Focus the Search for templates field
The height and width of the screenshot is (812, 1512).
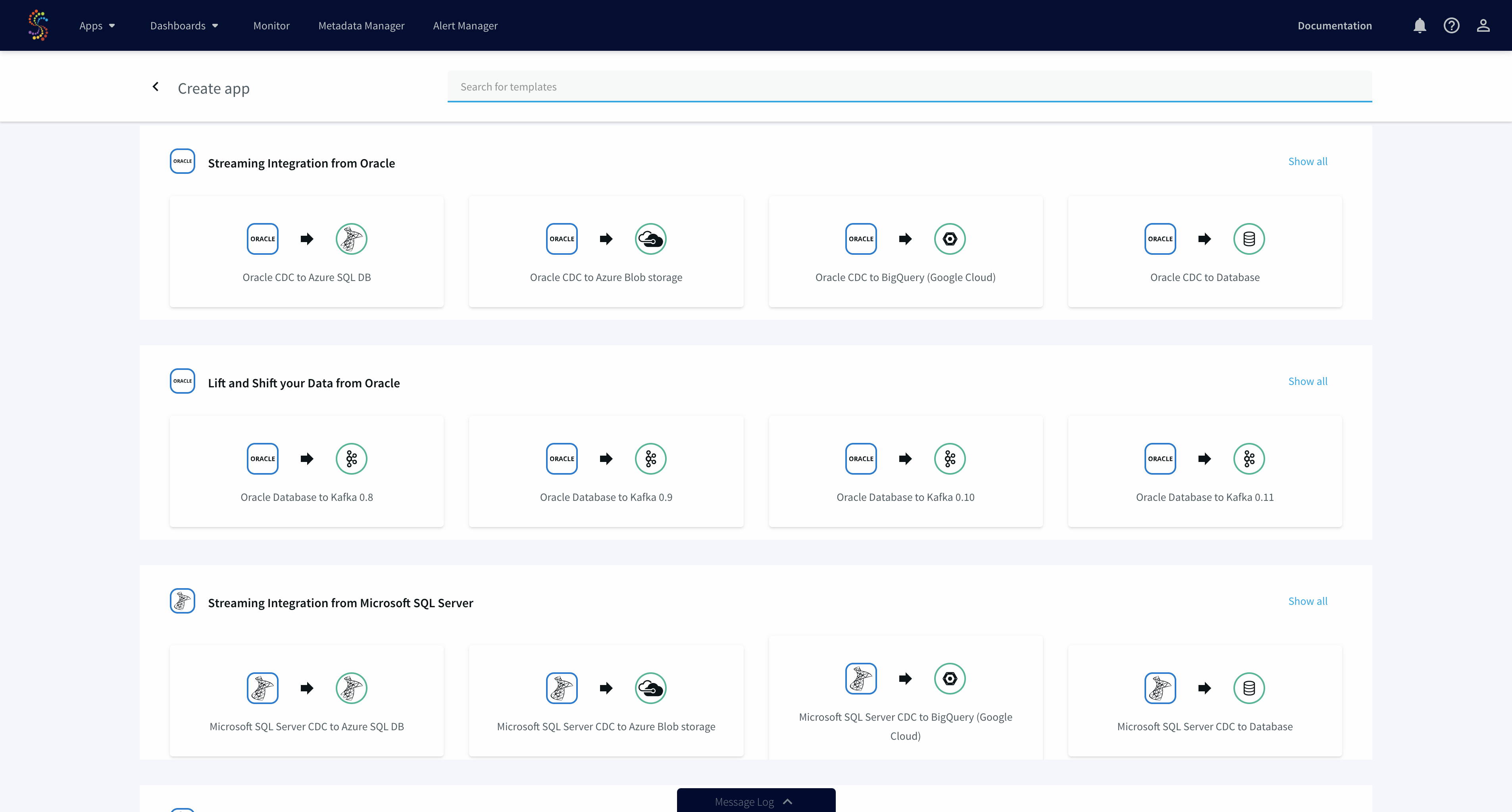coord(909,86)
